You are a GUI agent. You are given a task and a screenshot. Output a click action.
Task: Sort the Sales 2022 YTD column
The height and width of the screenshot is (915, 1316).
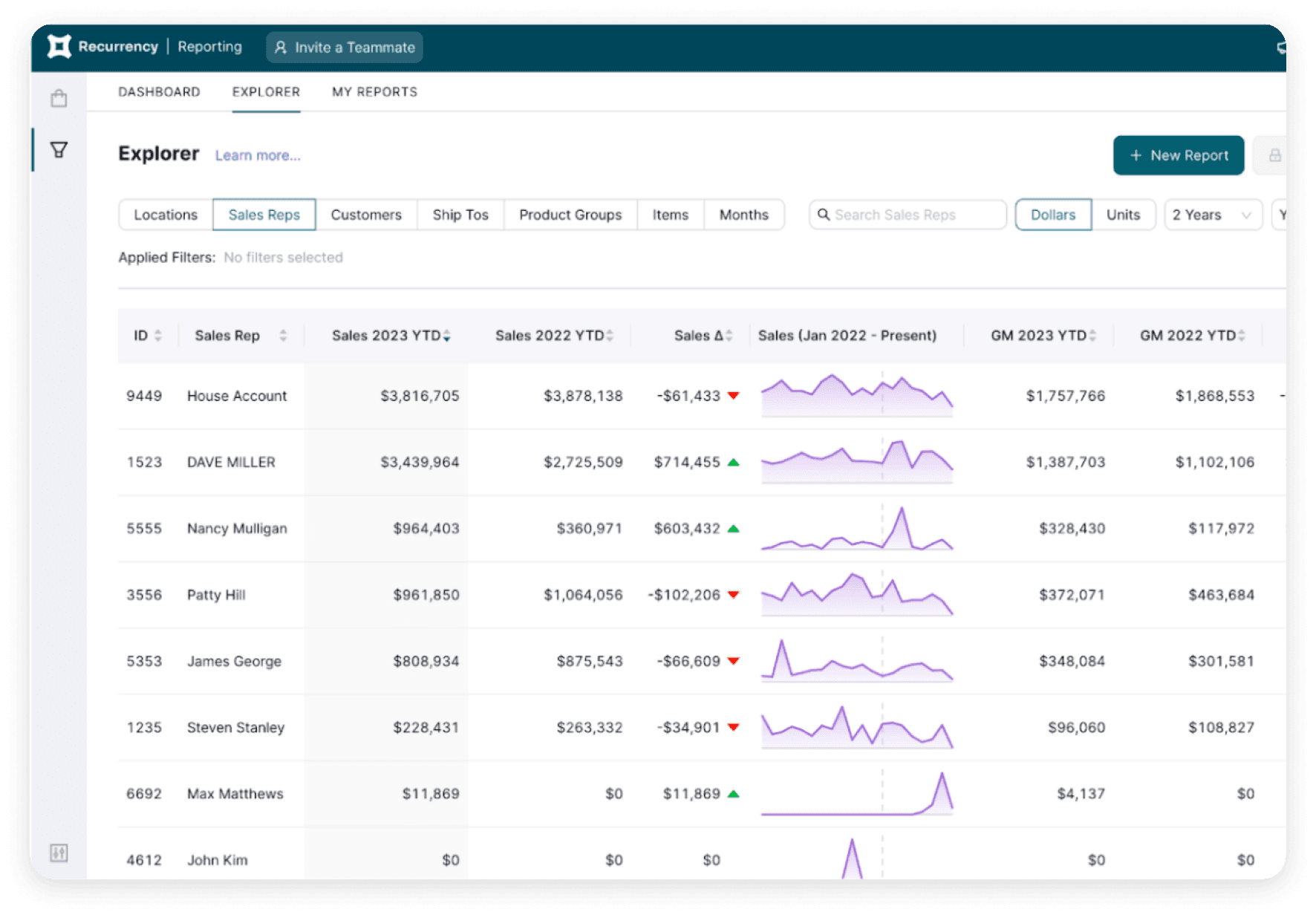[x=609, y=336]
